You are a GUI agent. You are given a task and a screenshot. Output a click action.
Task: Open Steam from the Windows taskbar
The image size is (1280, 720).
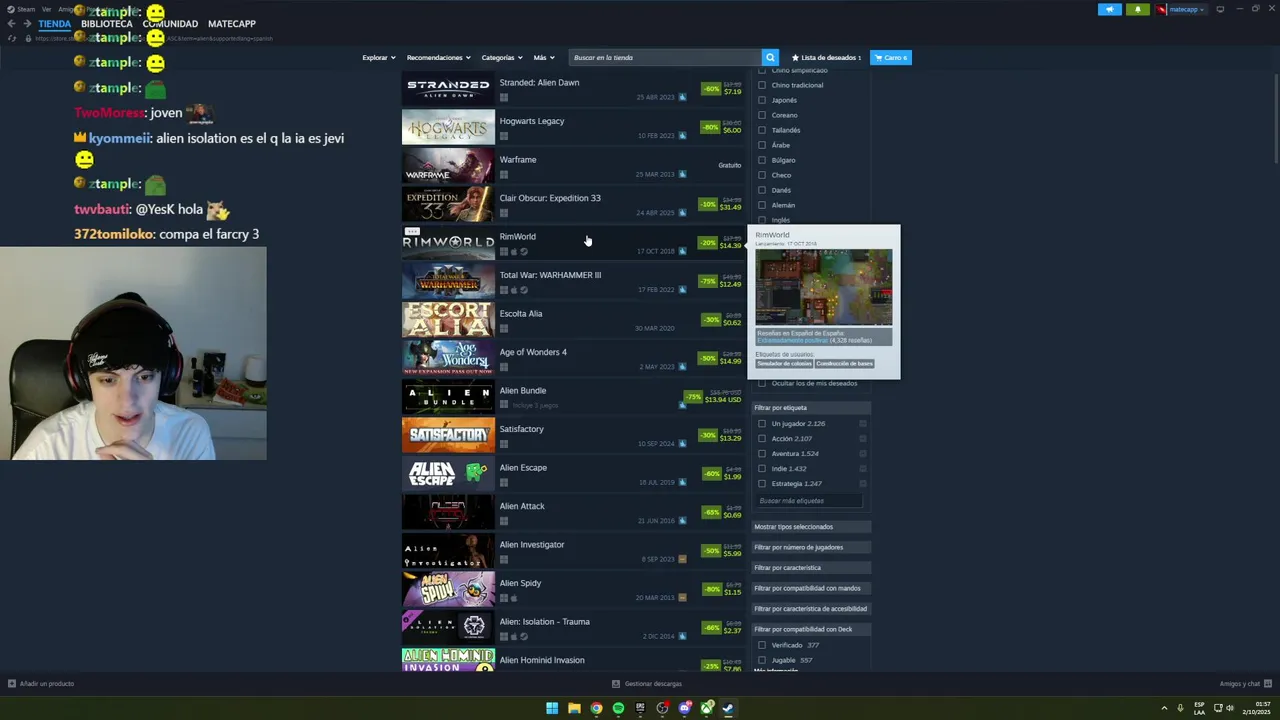(x=728, y=708)
